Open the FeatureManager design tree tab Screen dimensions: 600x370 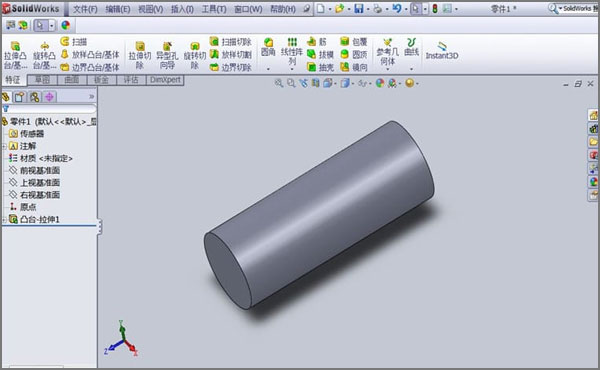[5, 97]
